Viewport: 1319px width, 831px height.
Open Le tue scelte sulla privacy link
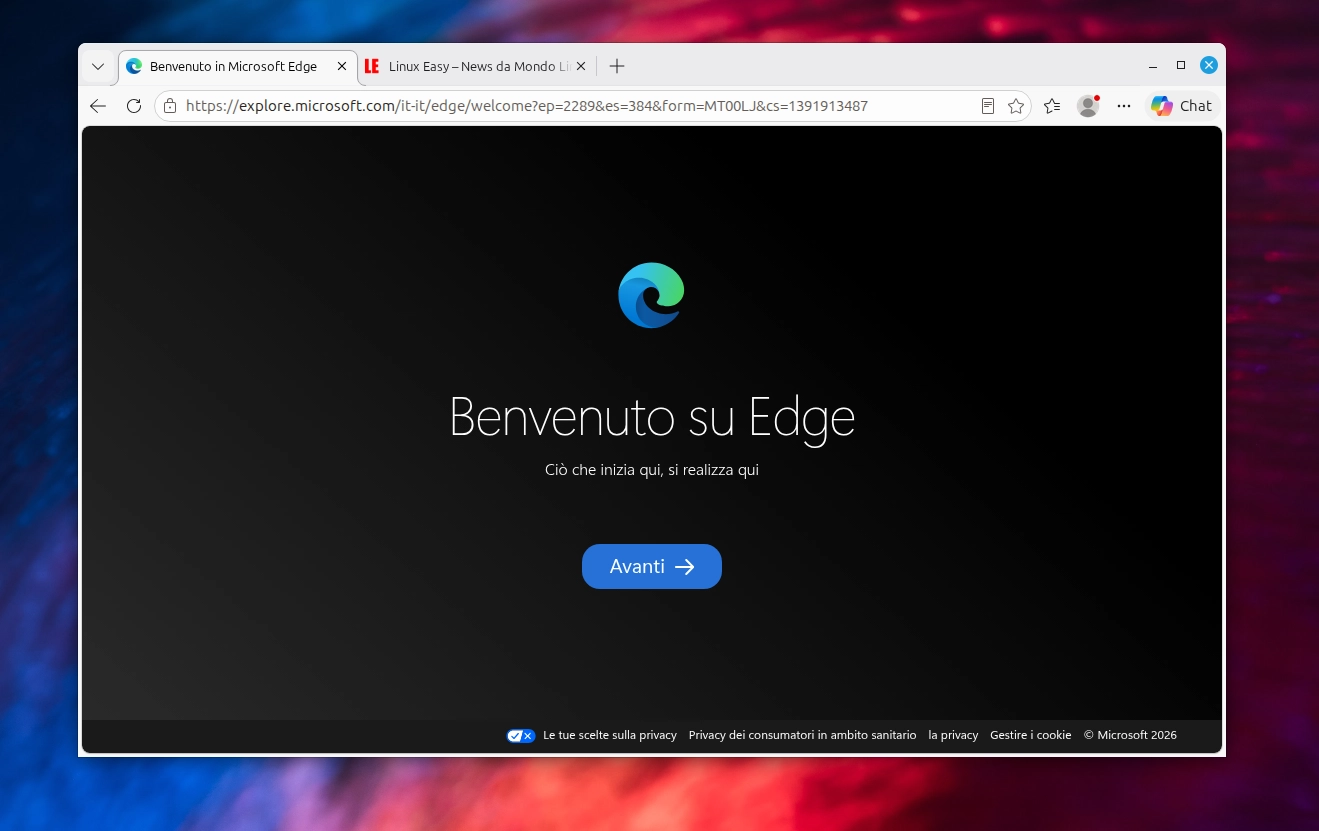coord(610,735)
